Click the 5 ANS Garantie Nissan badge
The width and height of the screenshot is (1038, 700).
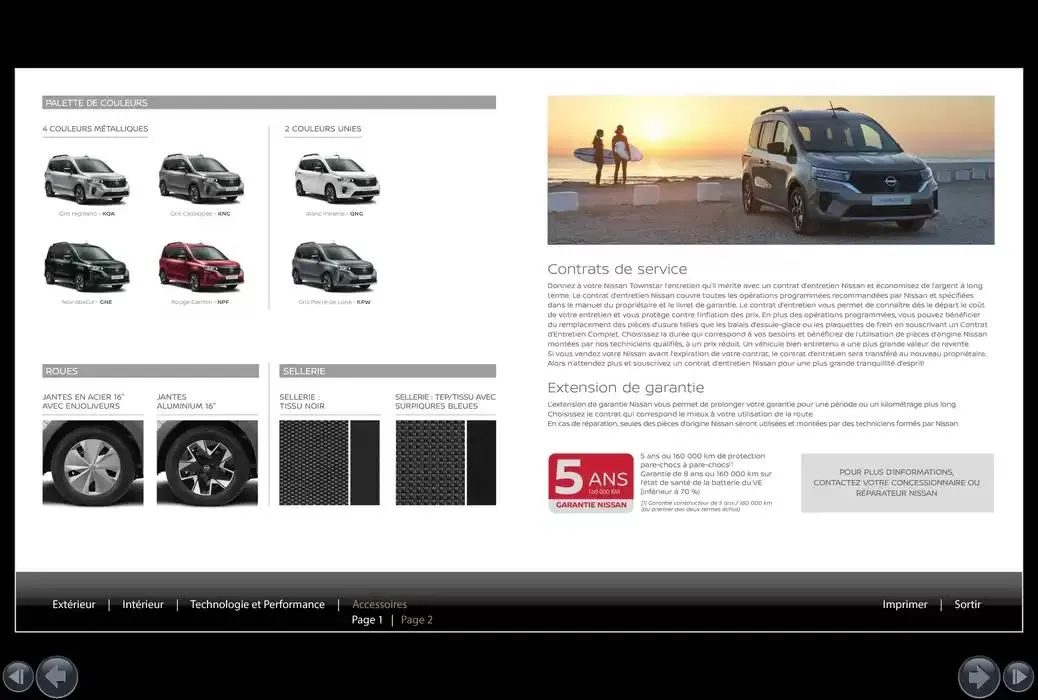pyautogui.click(x=591, y=482)
